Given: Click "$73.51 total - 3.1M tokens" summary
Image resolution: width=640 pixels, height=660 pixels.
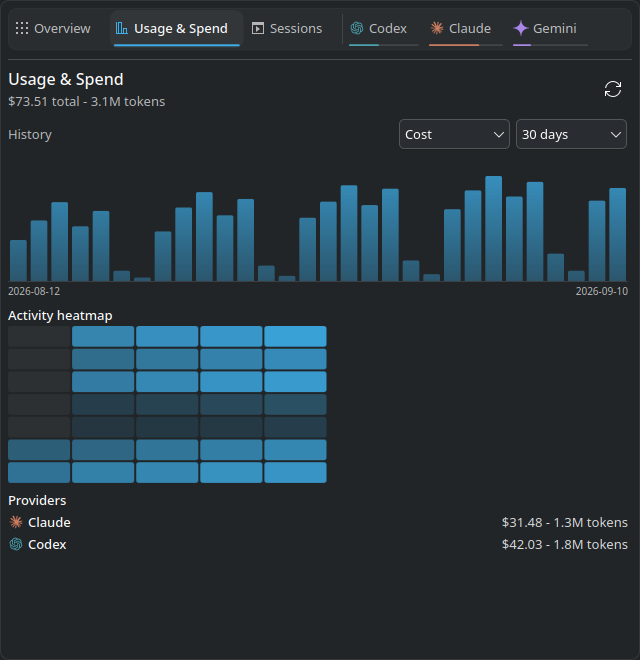Looking at the screenshot, I should point(87,101).
